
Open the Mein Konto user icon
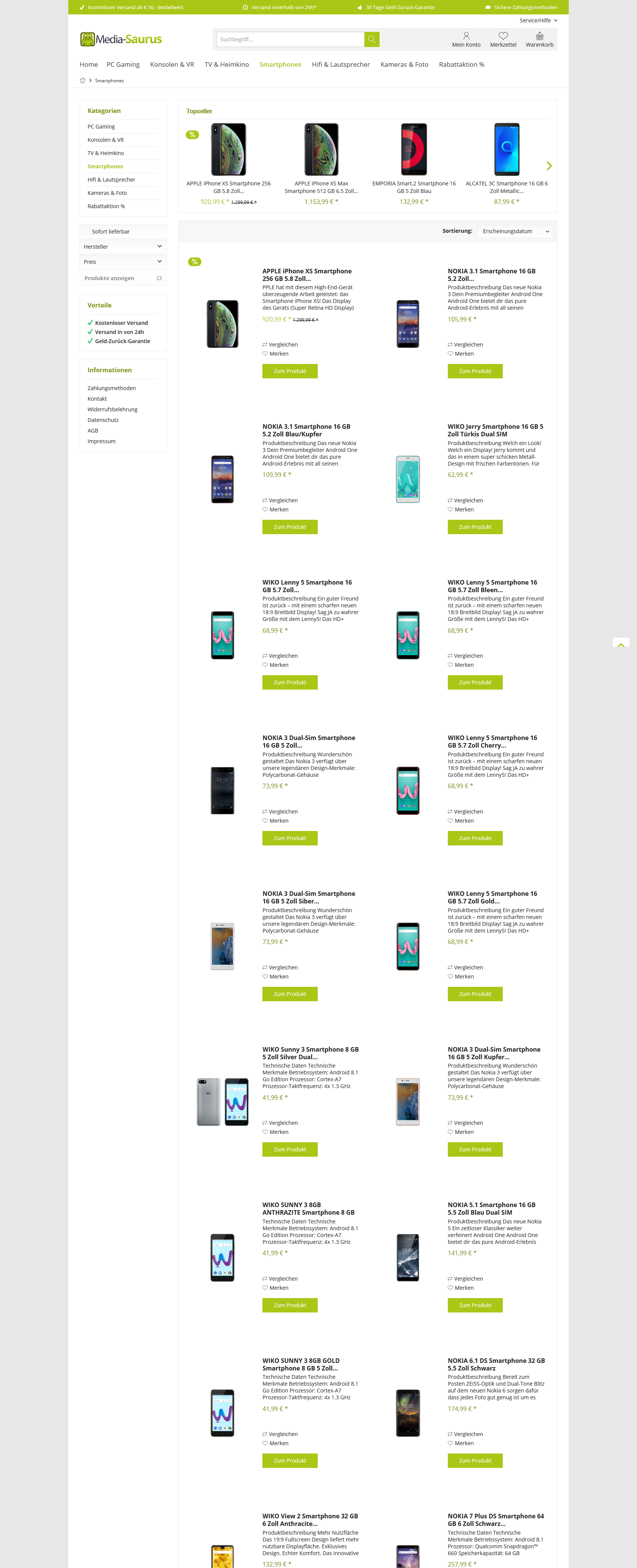point(466,36)
